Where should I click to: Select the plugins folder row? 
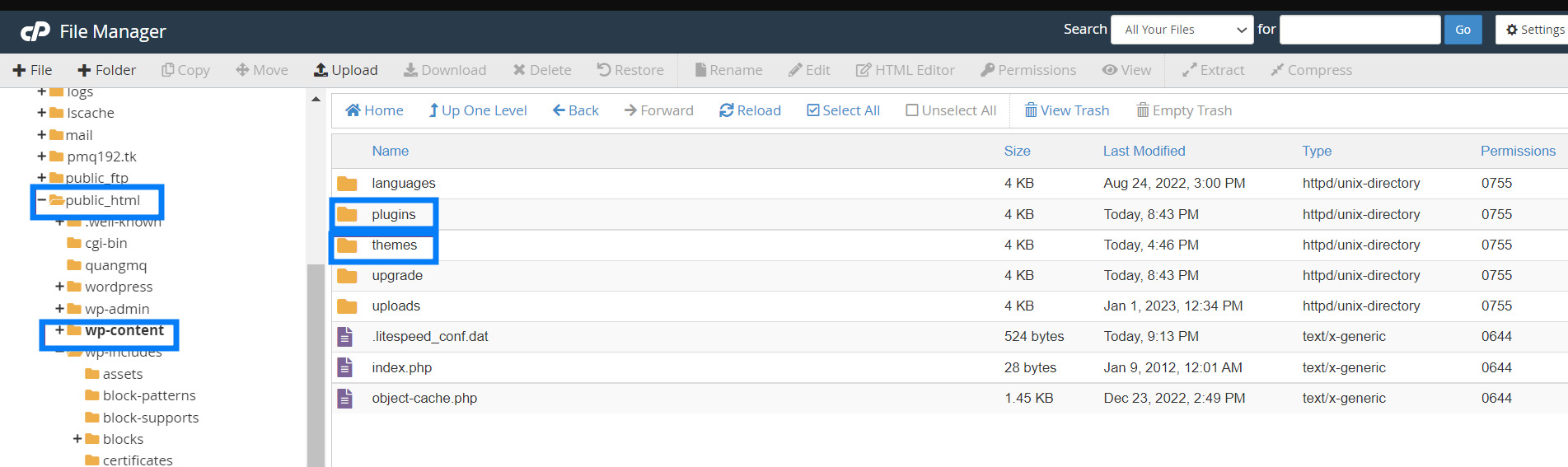[x=949, y=214]
